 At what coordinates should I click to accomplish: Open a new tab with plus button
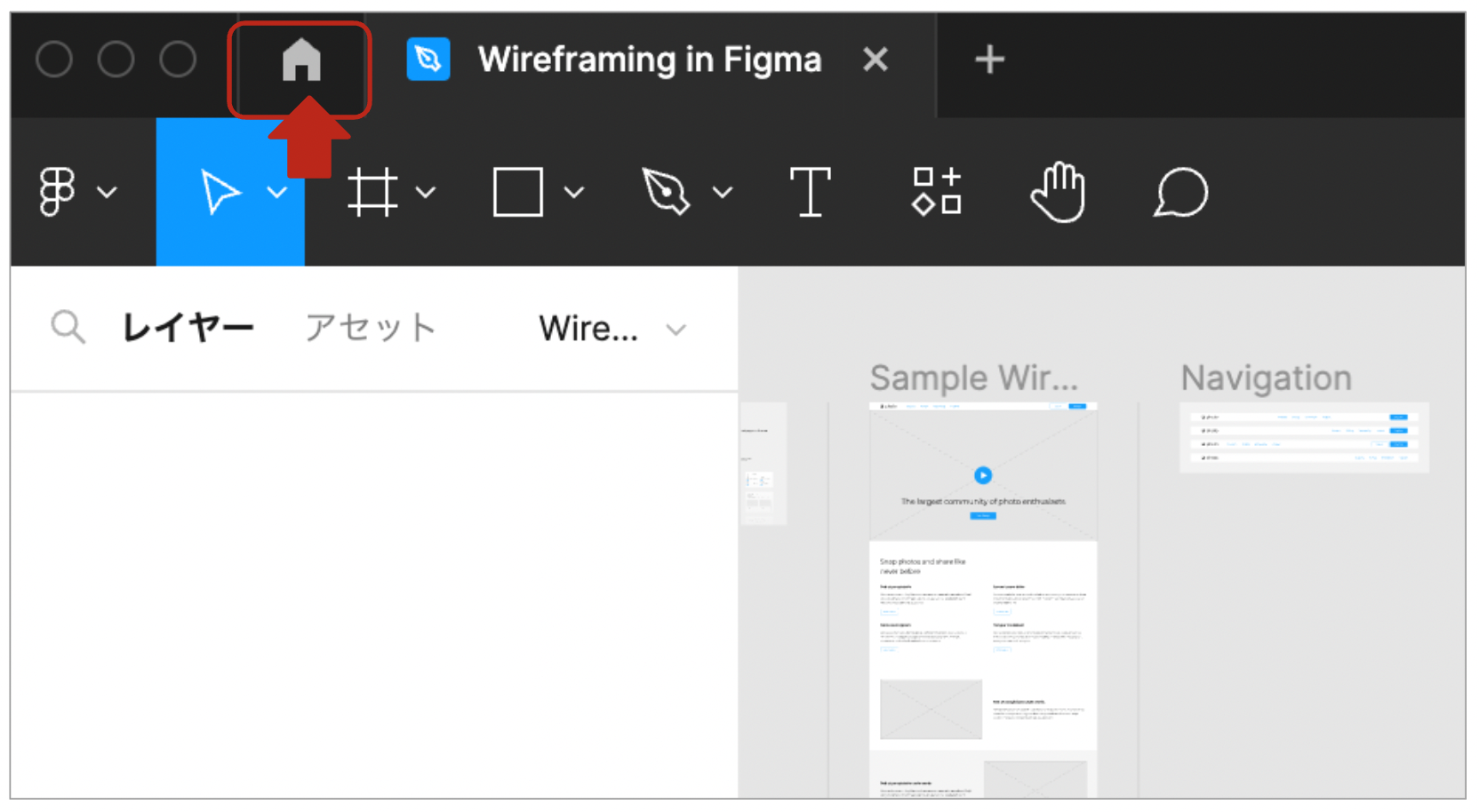pos(989,60)
